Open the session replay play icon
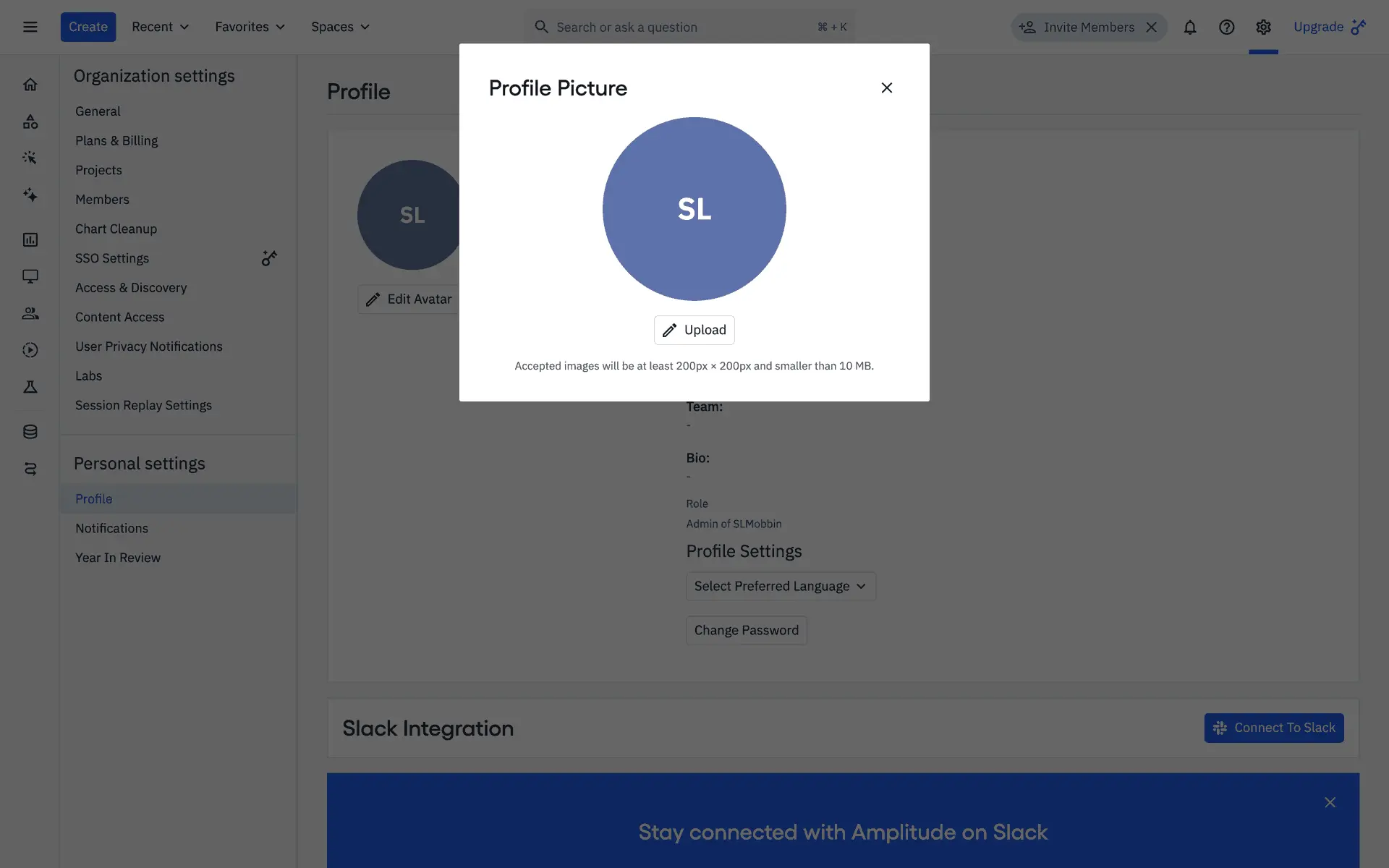Viewport: 1389px width, 868px height. [x=30, y=350]
